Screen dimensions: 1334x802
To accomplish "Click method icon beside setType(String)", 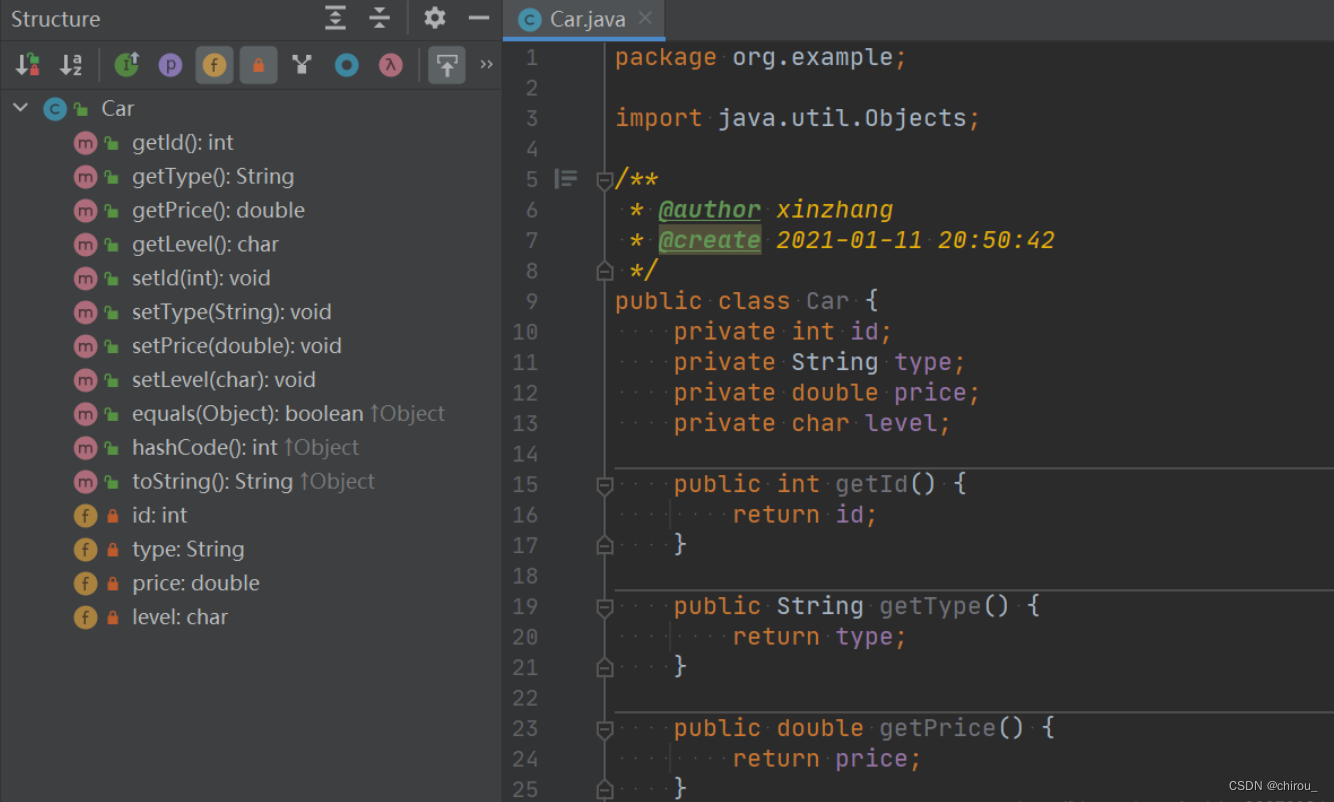I will click(85, 313).
